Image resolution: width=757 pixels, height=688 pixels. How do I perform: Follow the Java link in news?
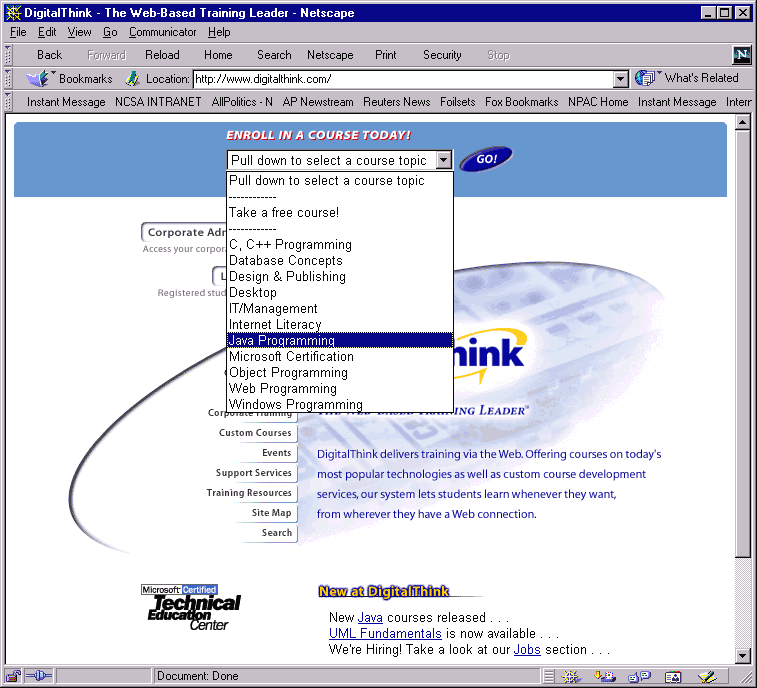tap(370, 618)
